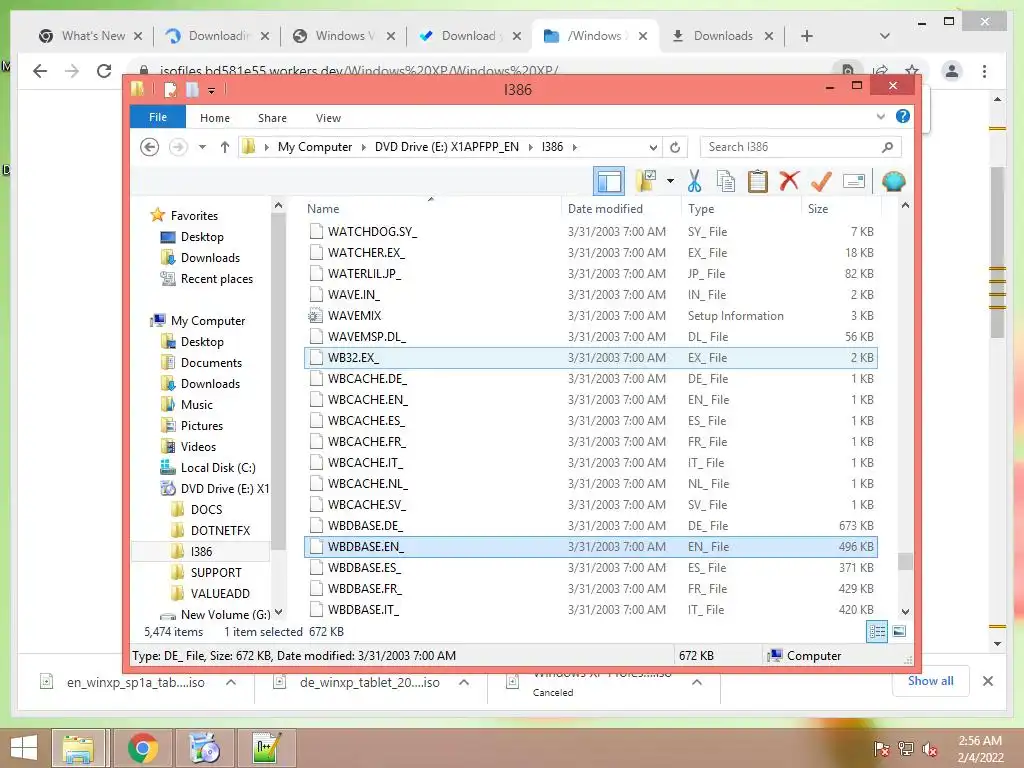Viewport: 1024px width, 768px height.
Task: Close the Chrome downloads shelf
Action: point(988,681)
